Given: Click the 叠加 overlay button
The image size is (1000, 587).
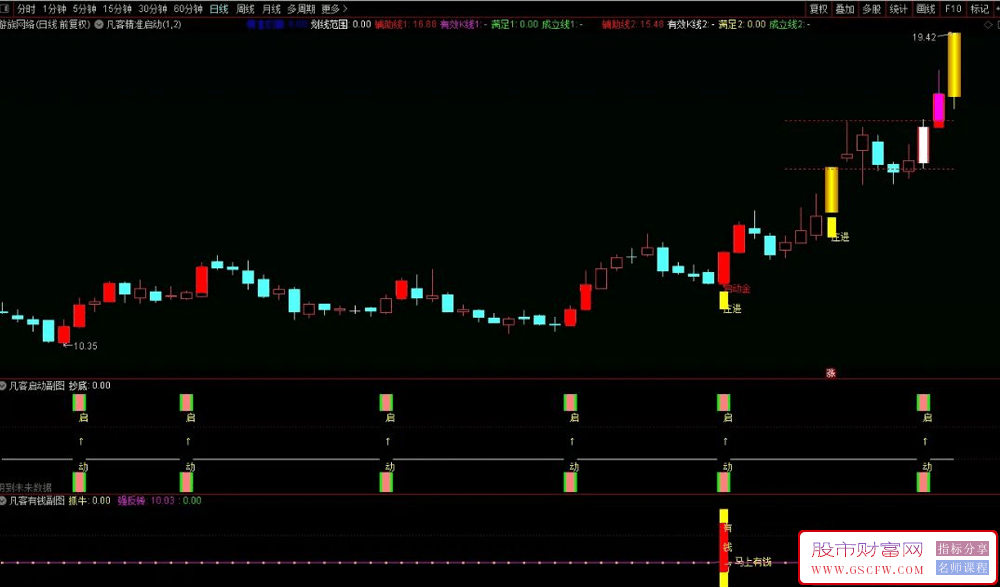Looking at the screenshot, I should click(x=845, y=9).
